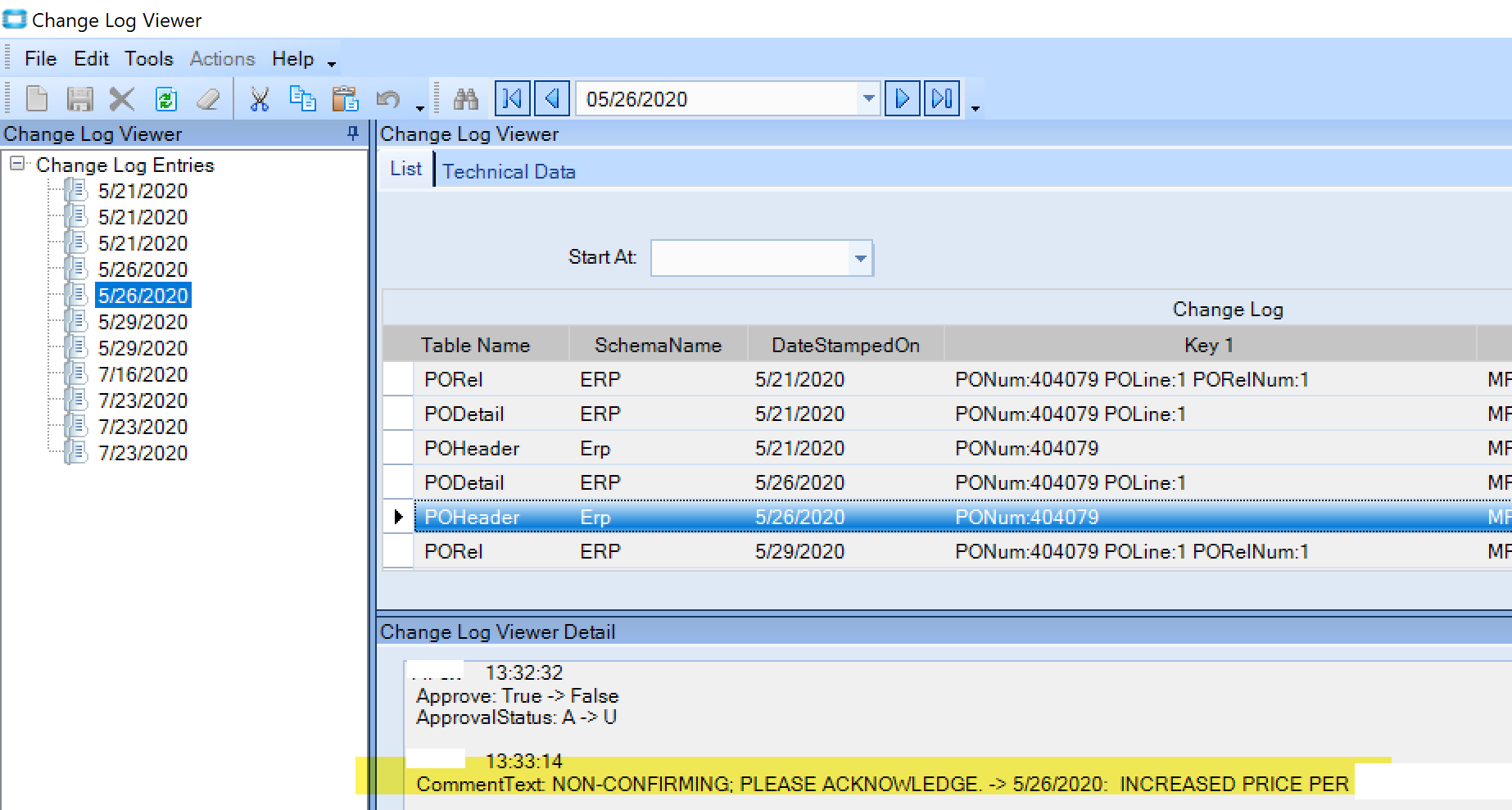Select first 5/21/2020 tree entry
The height and width of the screenshot is (810, 1512).
tap(143, 191)
